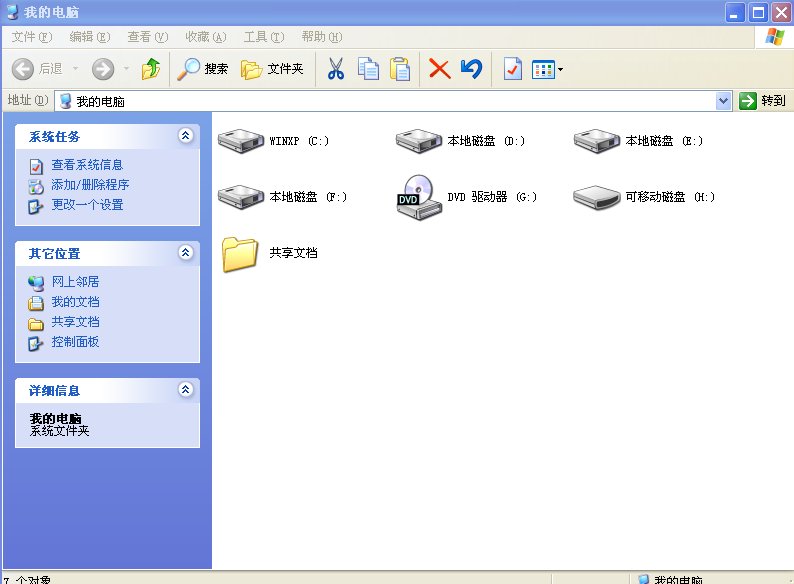Open the Views icon dropdown
This screenshot has width=794, height=584.
tap(547, 69)
